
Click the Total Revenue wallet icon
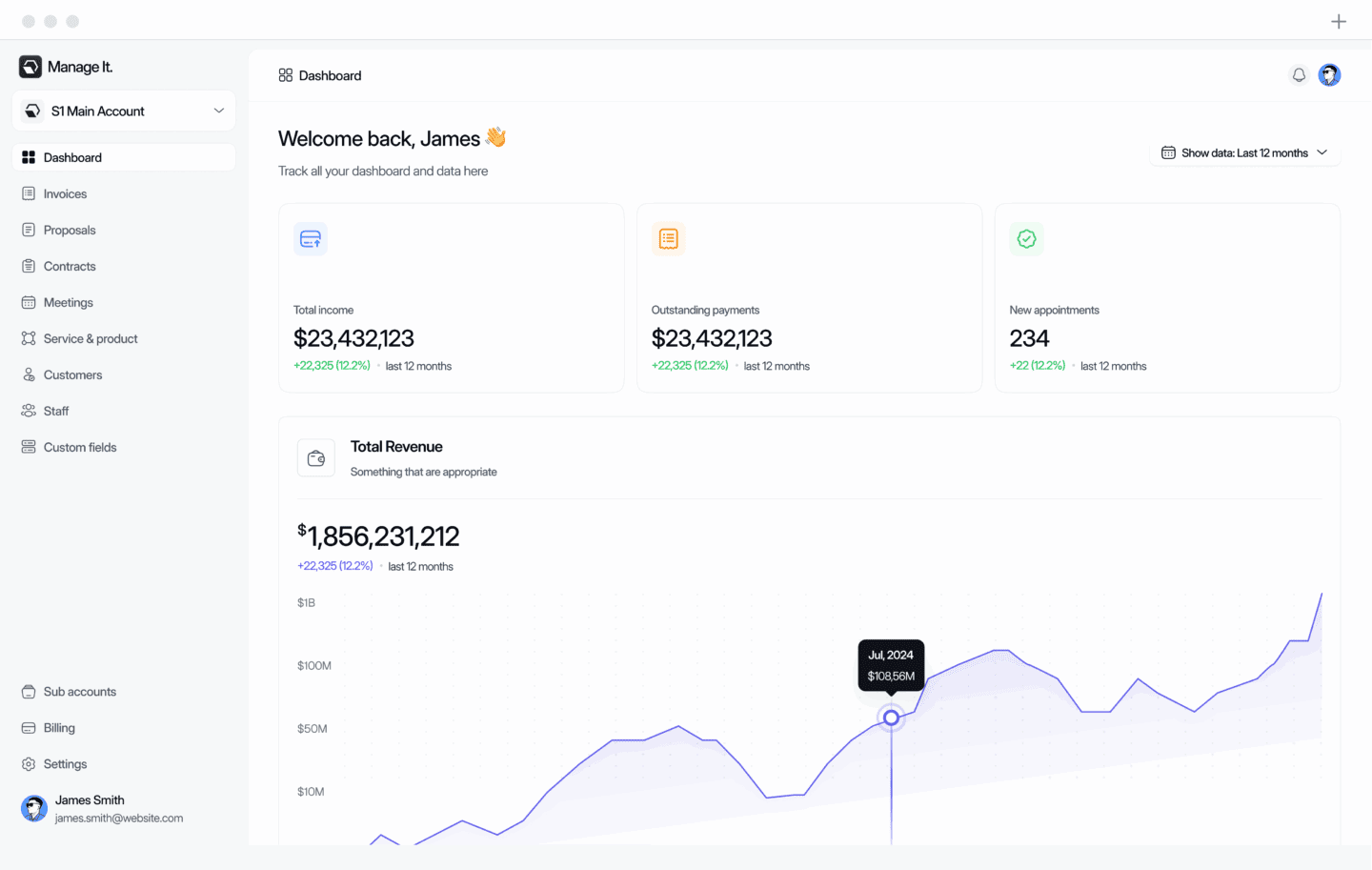(315, 457)
